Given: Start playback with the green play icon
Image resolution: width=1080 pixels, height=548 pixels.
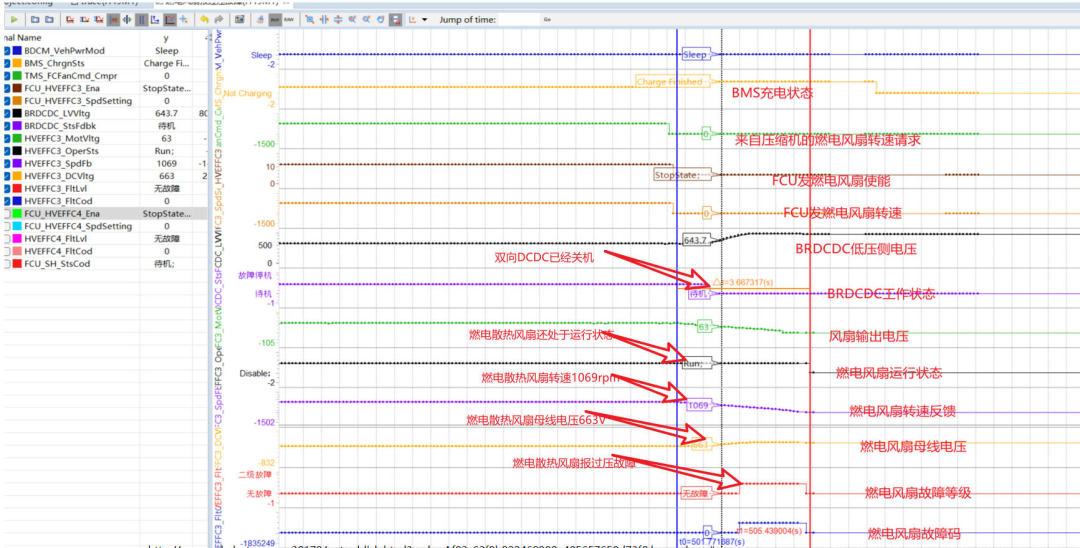Looking at the screenshot, I should 14,19.
